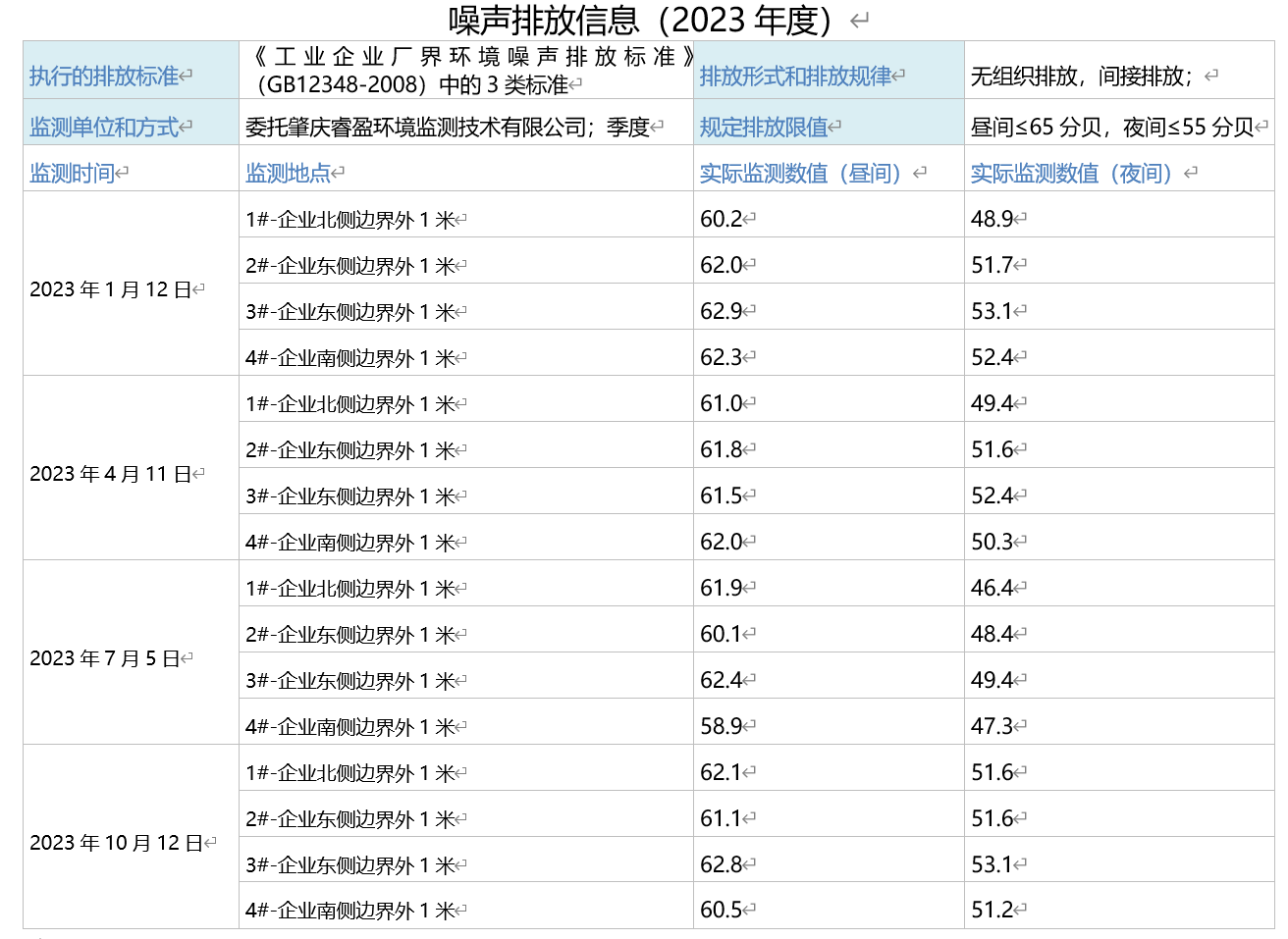The image size is (1288, 939).
Task: Click the daytime value 60.5
Action: pos(721,911)
